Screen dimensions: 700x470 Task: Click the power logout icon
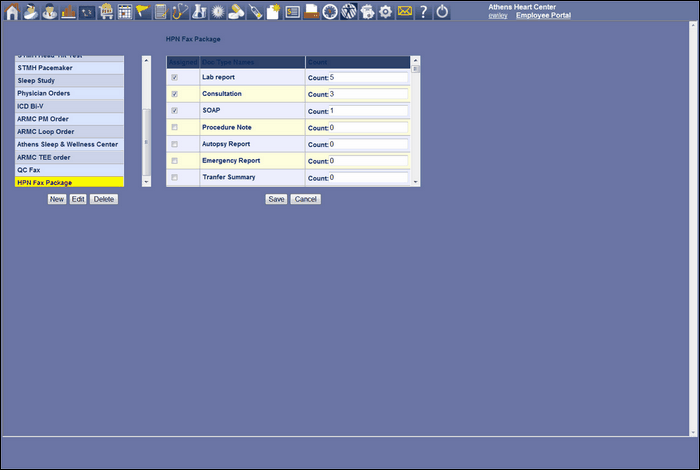click(443, 11)
